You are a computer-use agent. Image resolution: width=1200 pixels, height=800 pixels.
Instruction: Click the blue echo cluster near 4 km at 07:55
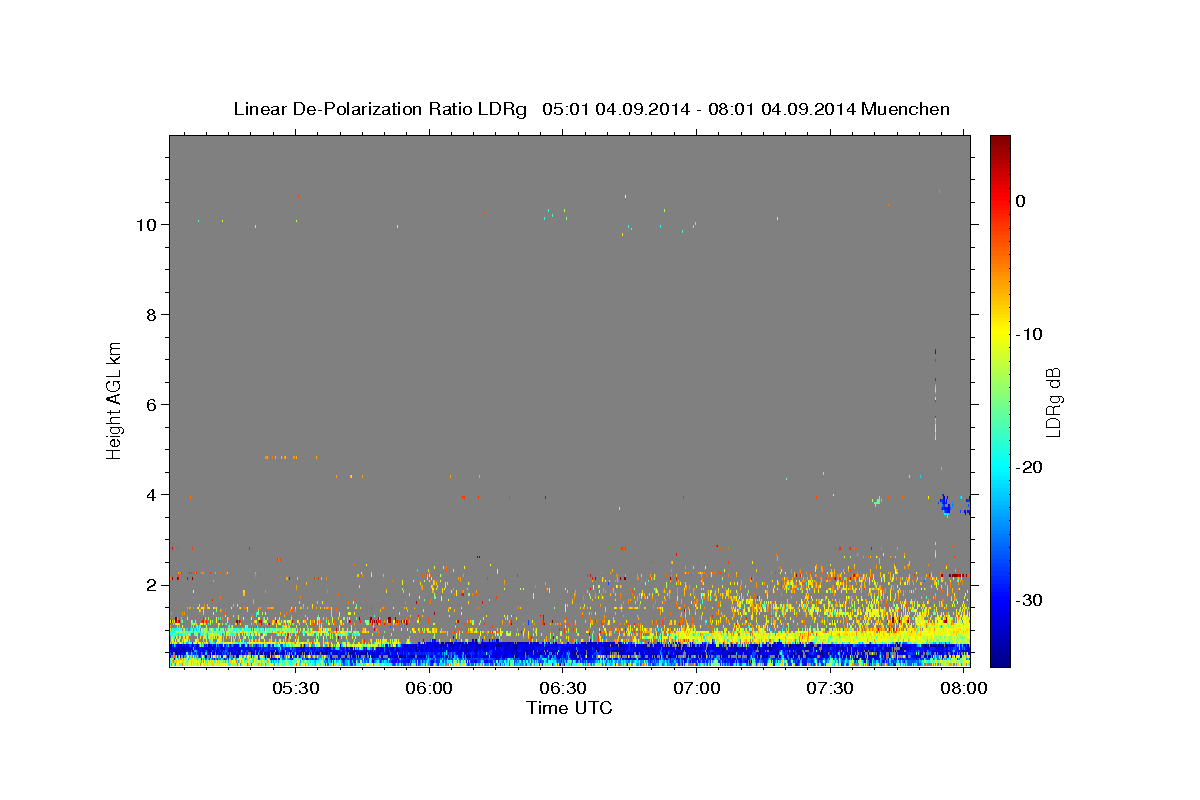coord(945,503)
